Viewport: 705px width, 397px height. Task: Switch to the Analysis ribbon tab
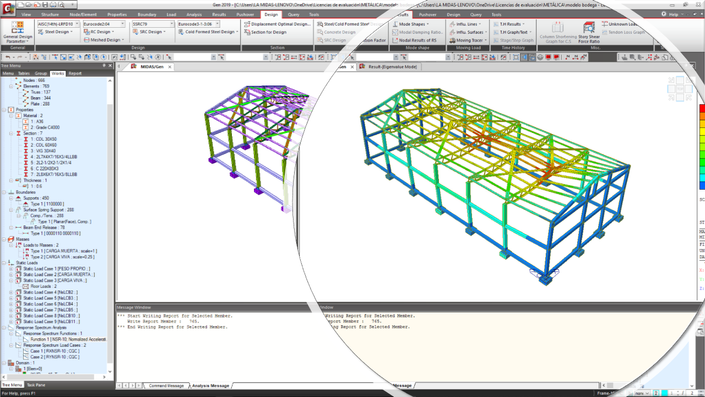[194, 14]
